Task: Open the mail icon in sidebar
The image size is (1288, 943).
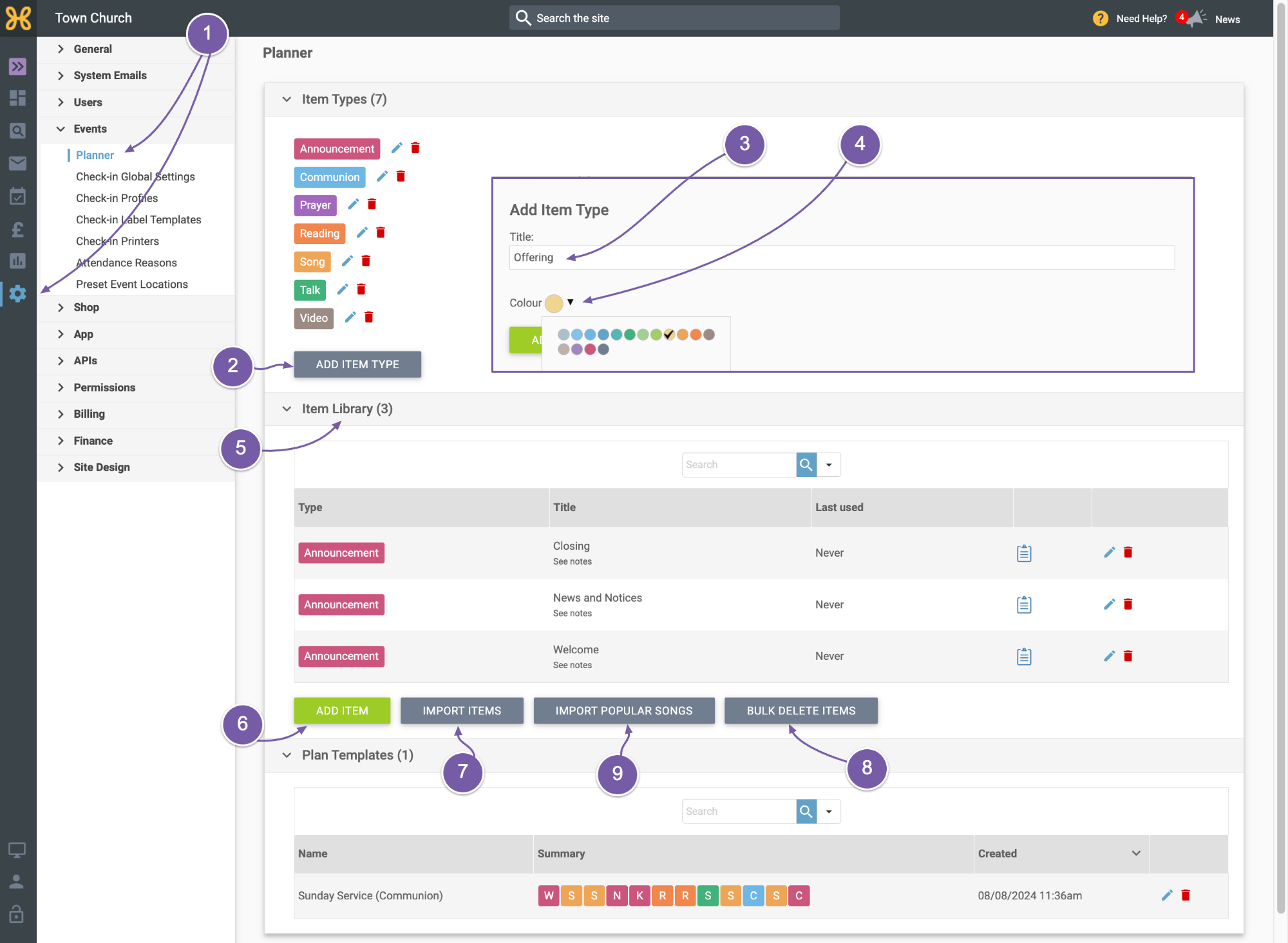Action: click(17, 163)
